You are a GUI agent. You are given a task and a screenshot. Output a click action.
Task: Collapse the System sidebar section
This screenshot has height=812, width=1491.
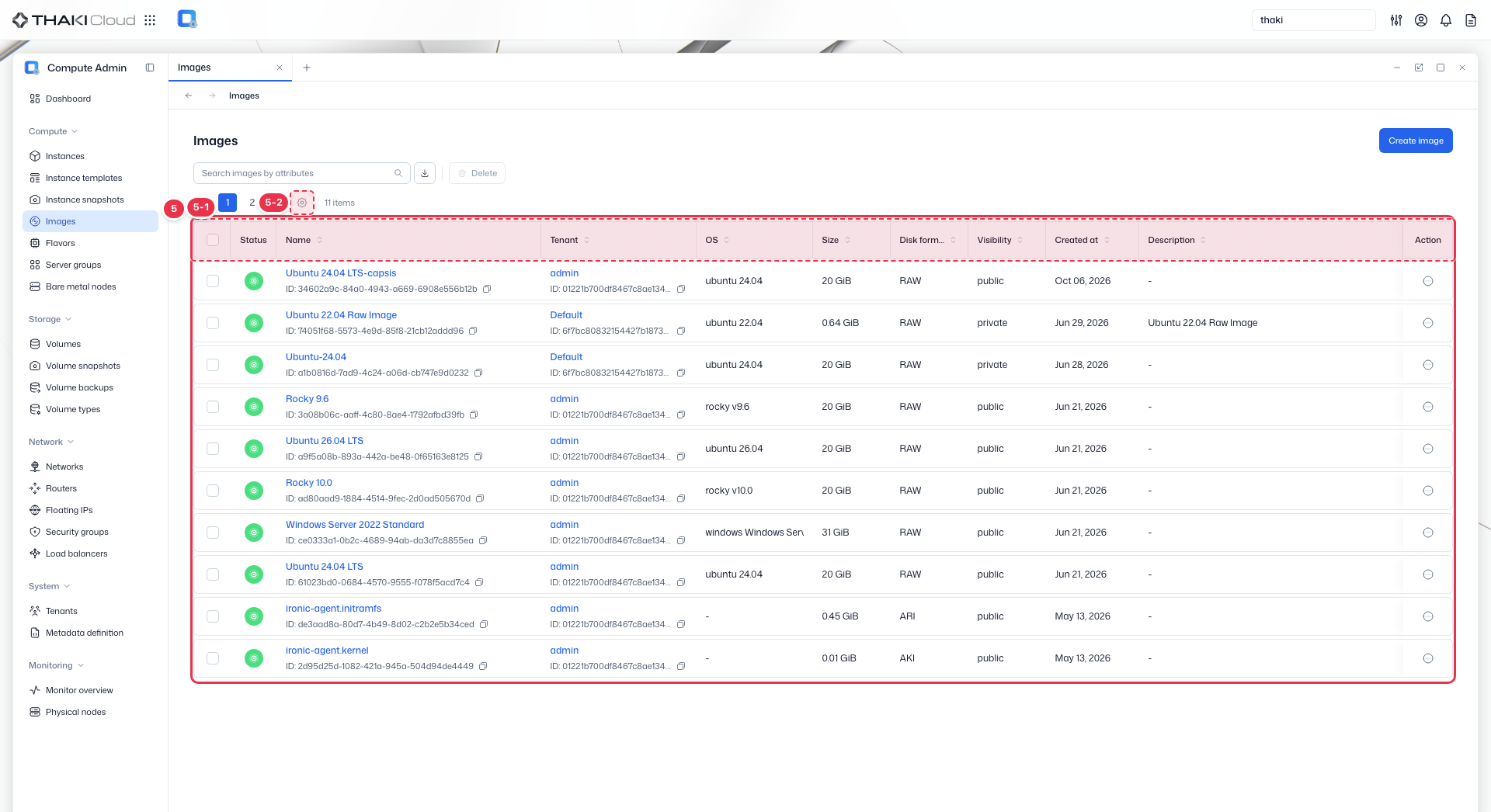tap(49, 586)
